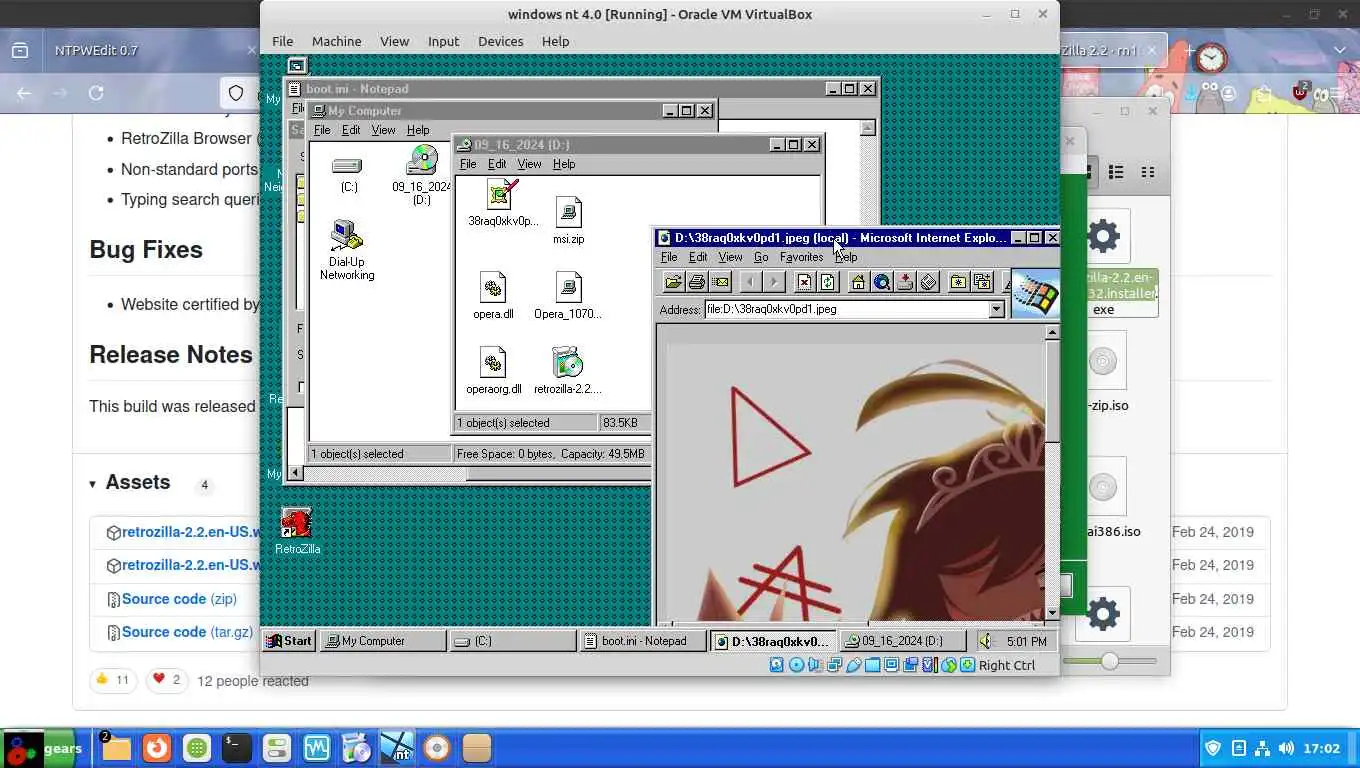Click the Linux volume icon in system tray
Viewport: 1360px width, 768px height.
1285,748
